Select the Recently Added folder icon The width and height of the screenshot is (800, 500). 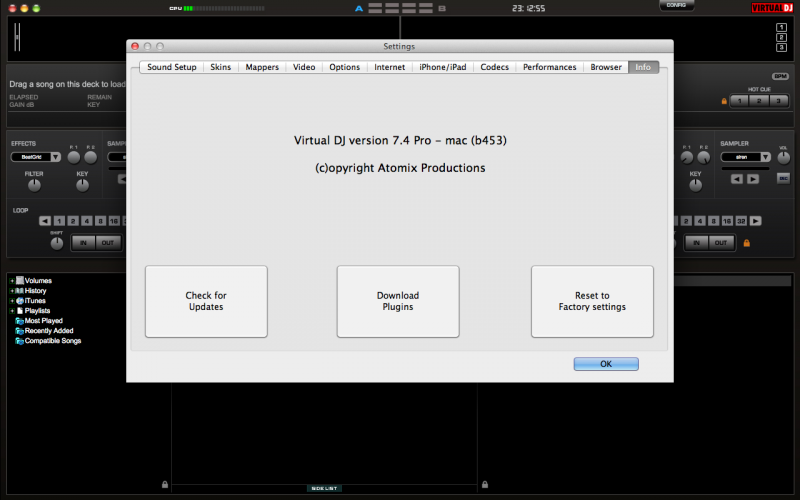tap(19, 331)
